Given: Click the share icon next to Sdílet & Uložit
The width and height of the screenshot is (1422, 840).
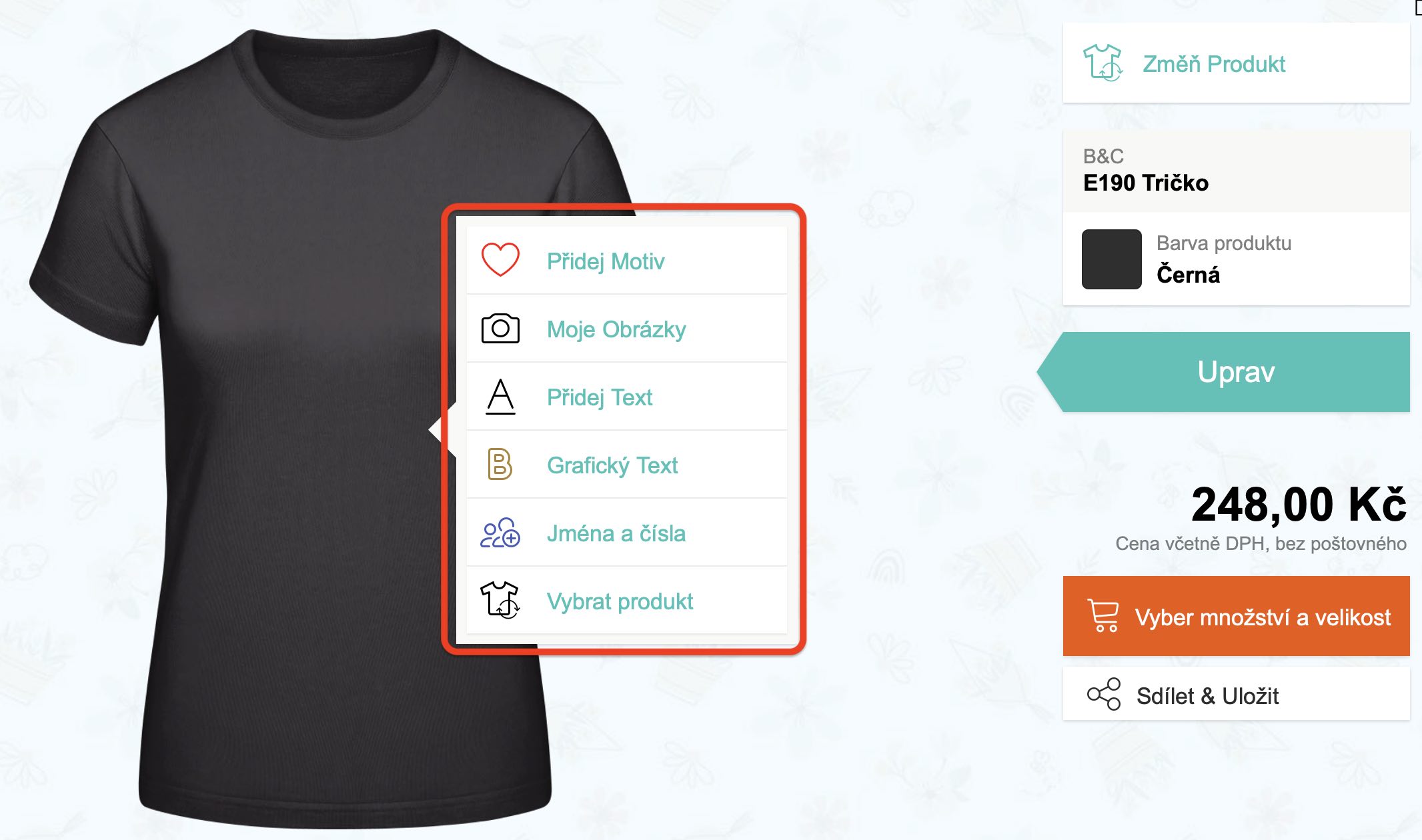Looking at the screenshot, I should click(1104, 694).
